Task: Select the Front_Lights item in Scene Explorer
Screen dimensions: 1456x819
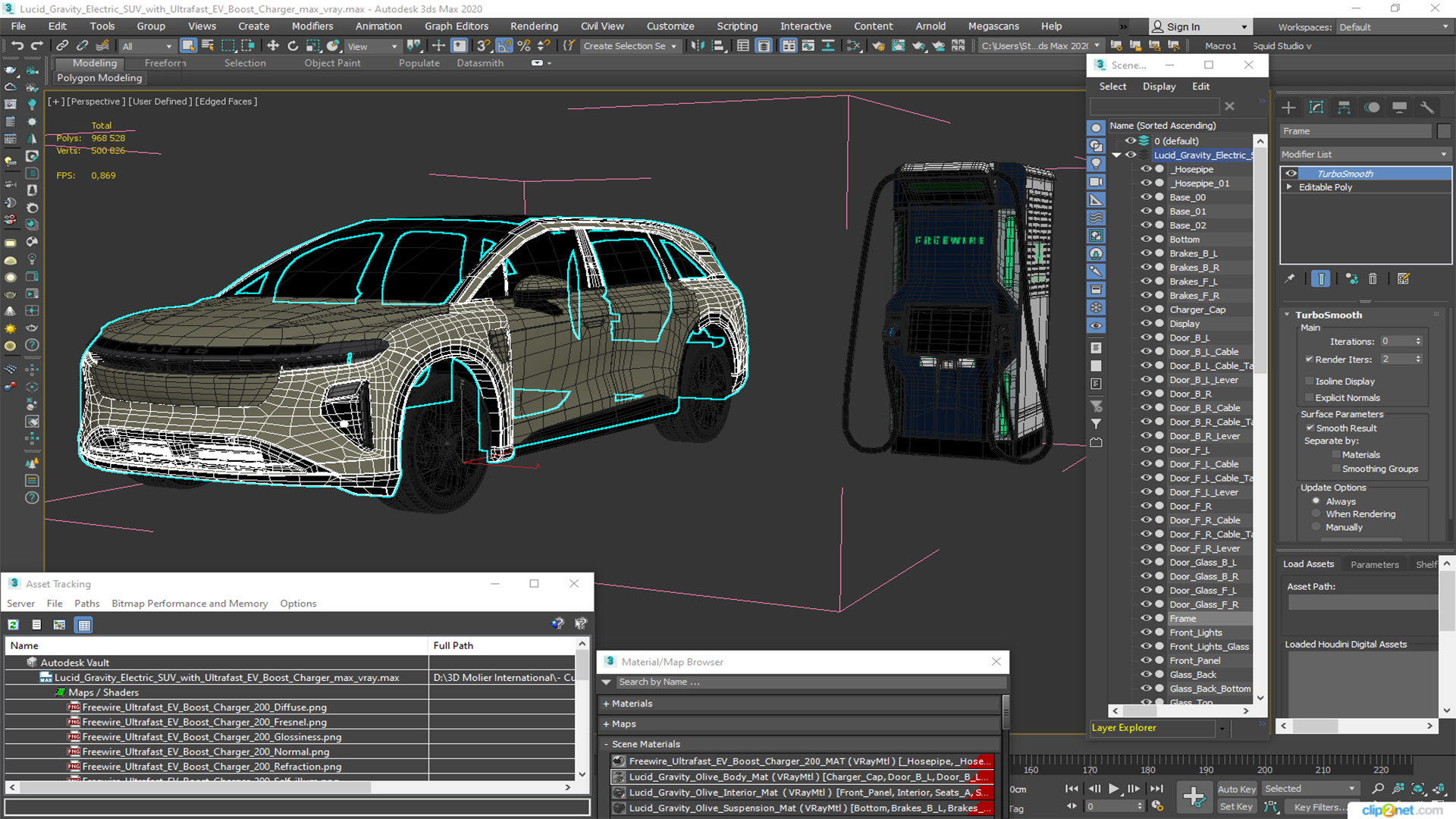Action: 1196,632
